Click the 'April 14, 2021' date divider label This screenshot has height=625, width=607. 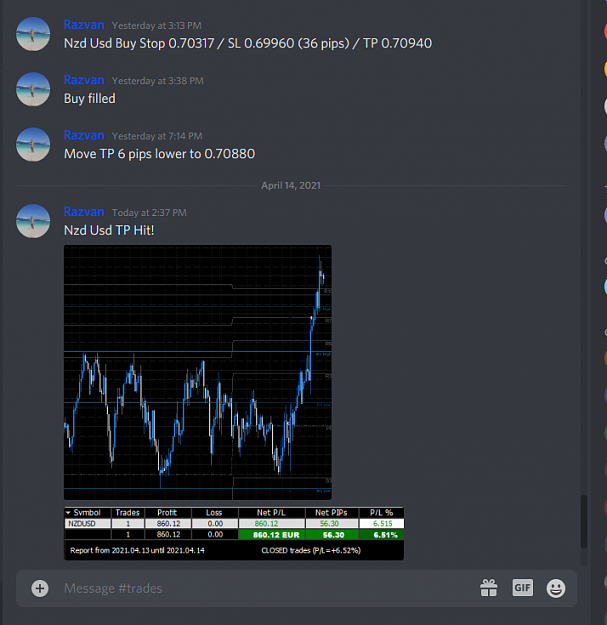pos(291,185)
